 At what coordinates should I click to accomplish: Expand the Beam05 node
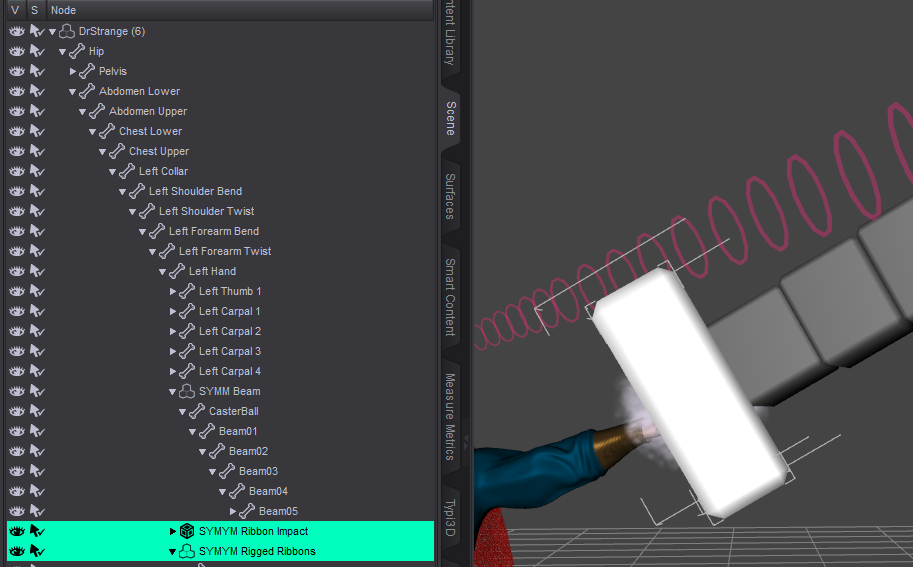[233, 511]
